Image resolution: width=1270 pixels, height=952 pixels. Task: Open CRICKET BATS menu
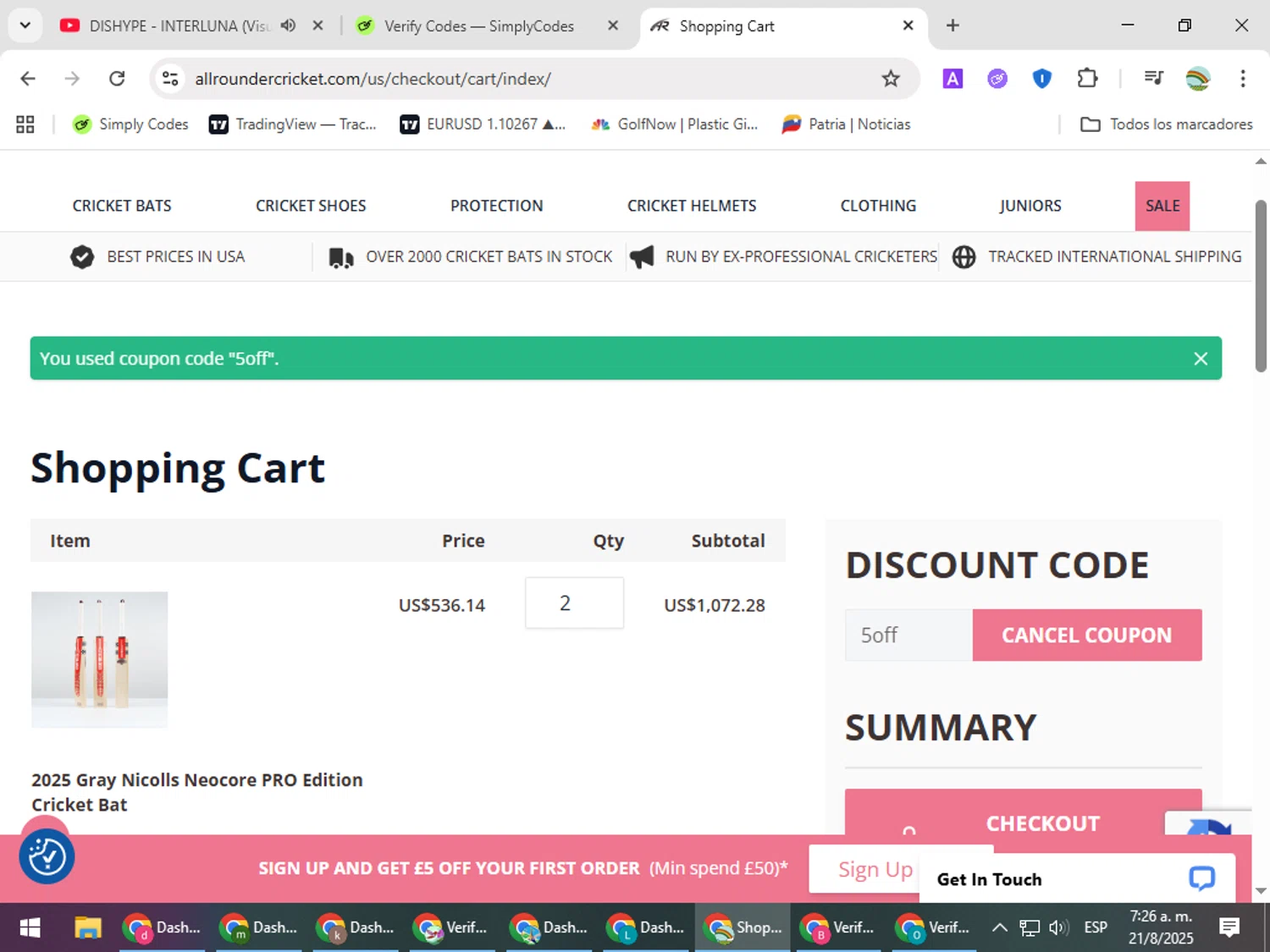coord(122,206)
